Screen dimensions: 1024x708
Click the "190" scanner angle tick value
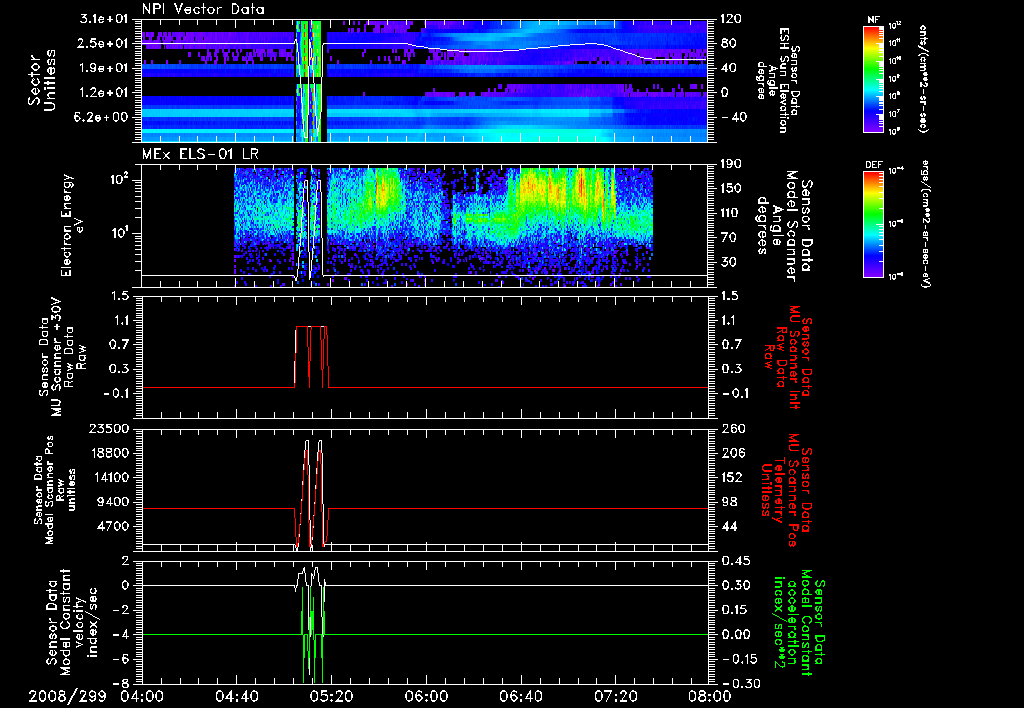click(731, 164)
